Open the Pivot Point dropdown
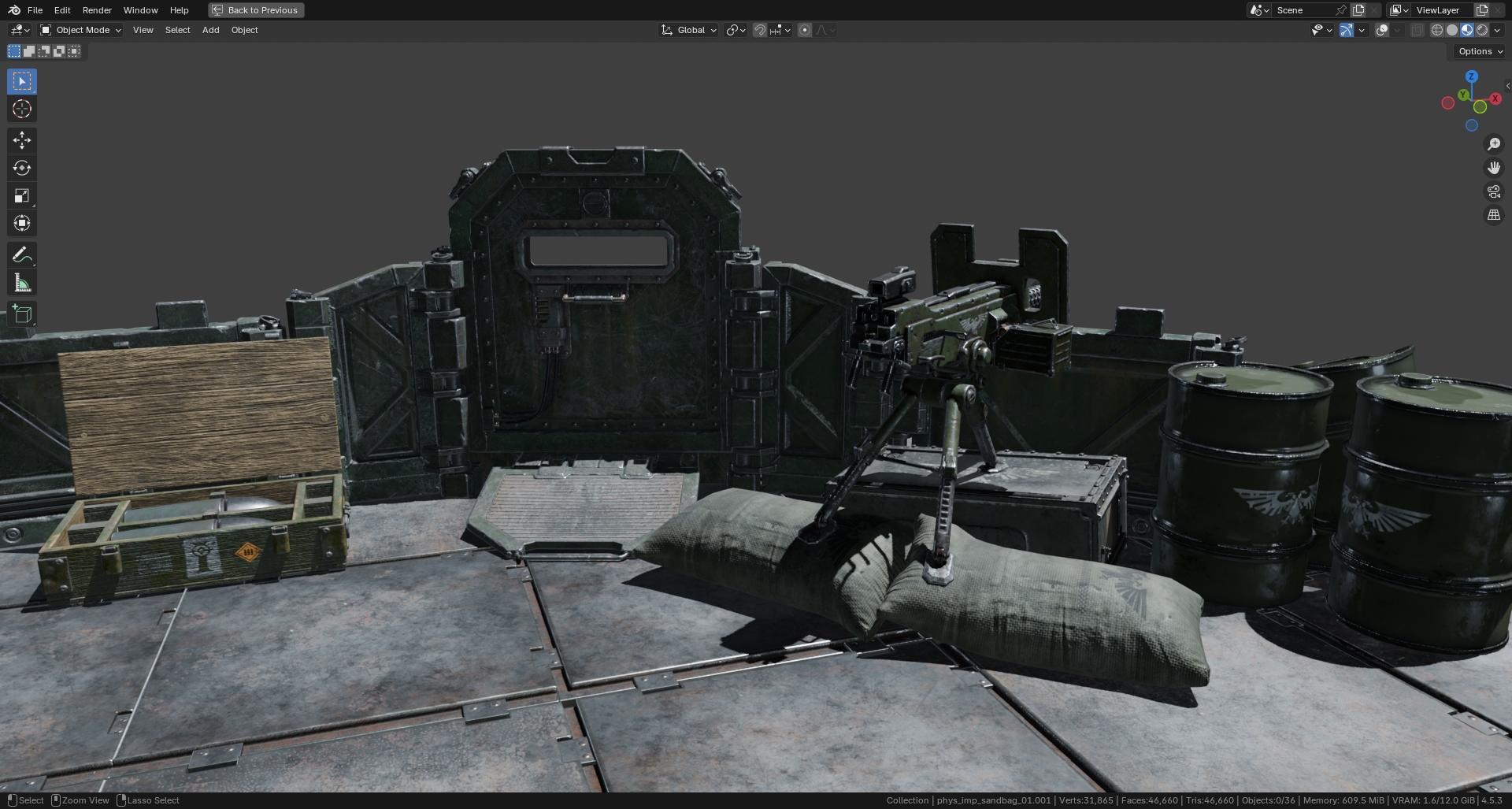This screenshot has height=809, width=1512. (x=736, y=30)
